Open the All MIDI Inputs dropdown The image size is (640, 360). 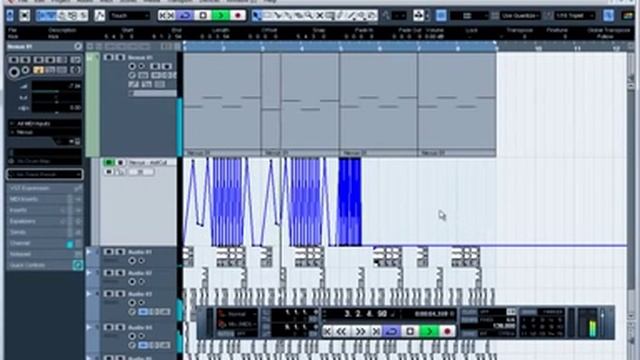pos(45,123)
